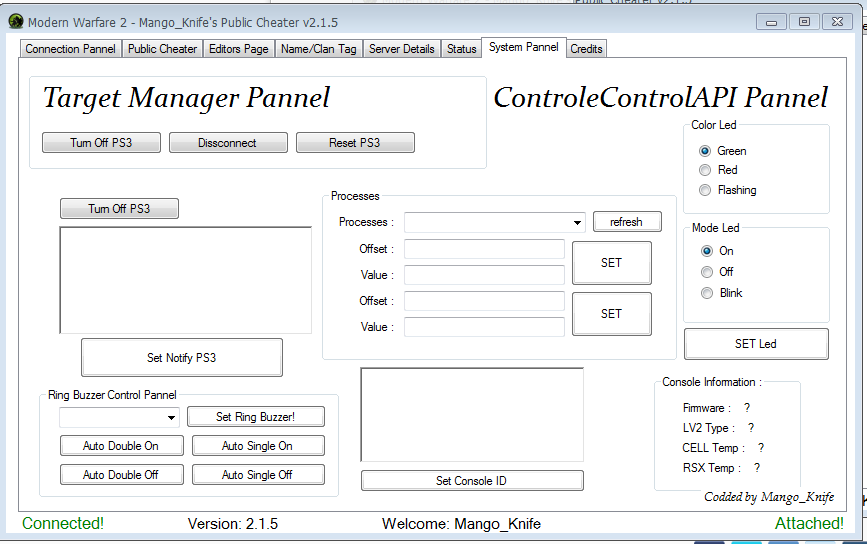
Task: Switch to the Status tab
Action: 461,49
